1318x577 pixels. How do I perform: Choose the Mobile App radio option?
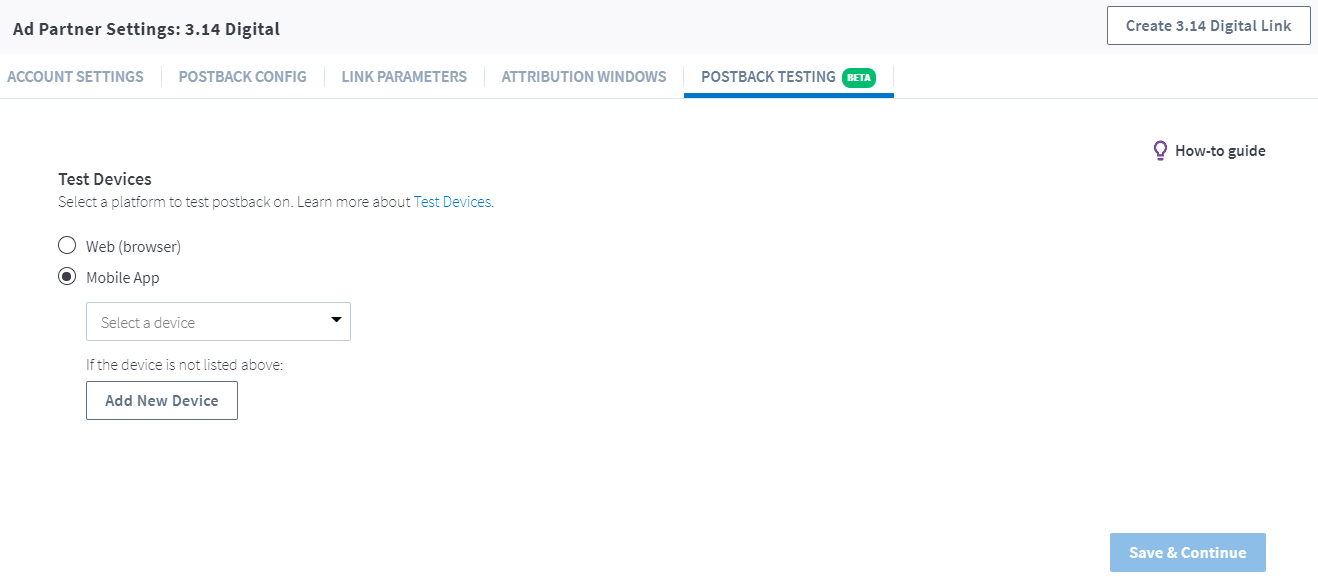[x=67, y=277]
